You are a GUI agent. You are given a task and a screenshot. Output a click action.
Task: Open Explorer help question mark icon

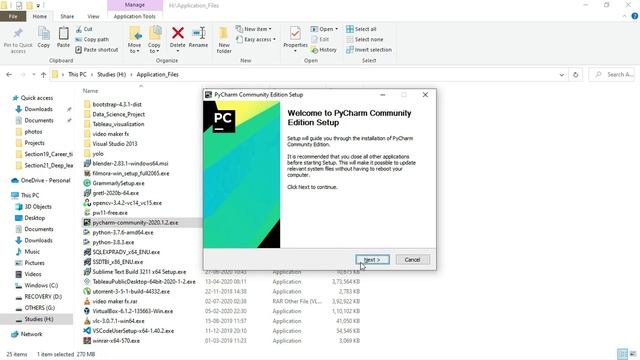pyautogui.click(x=635, y=16)
